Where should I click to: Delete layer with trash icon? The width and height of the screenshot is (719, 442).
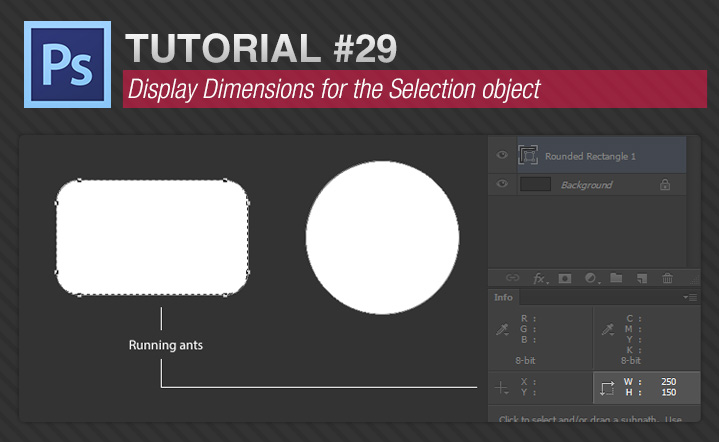point(668,278)
